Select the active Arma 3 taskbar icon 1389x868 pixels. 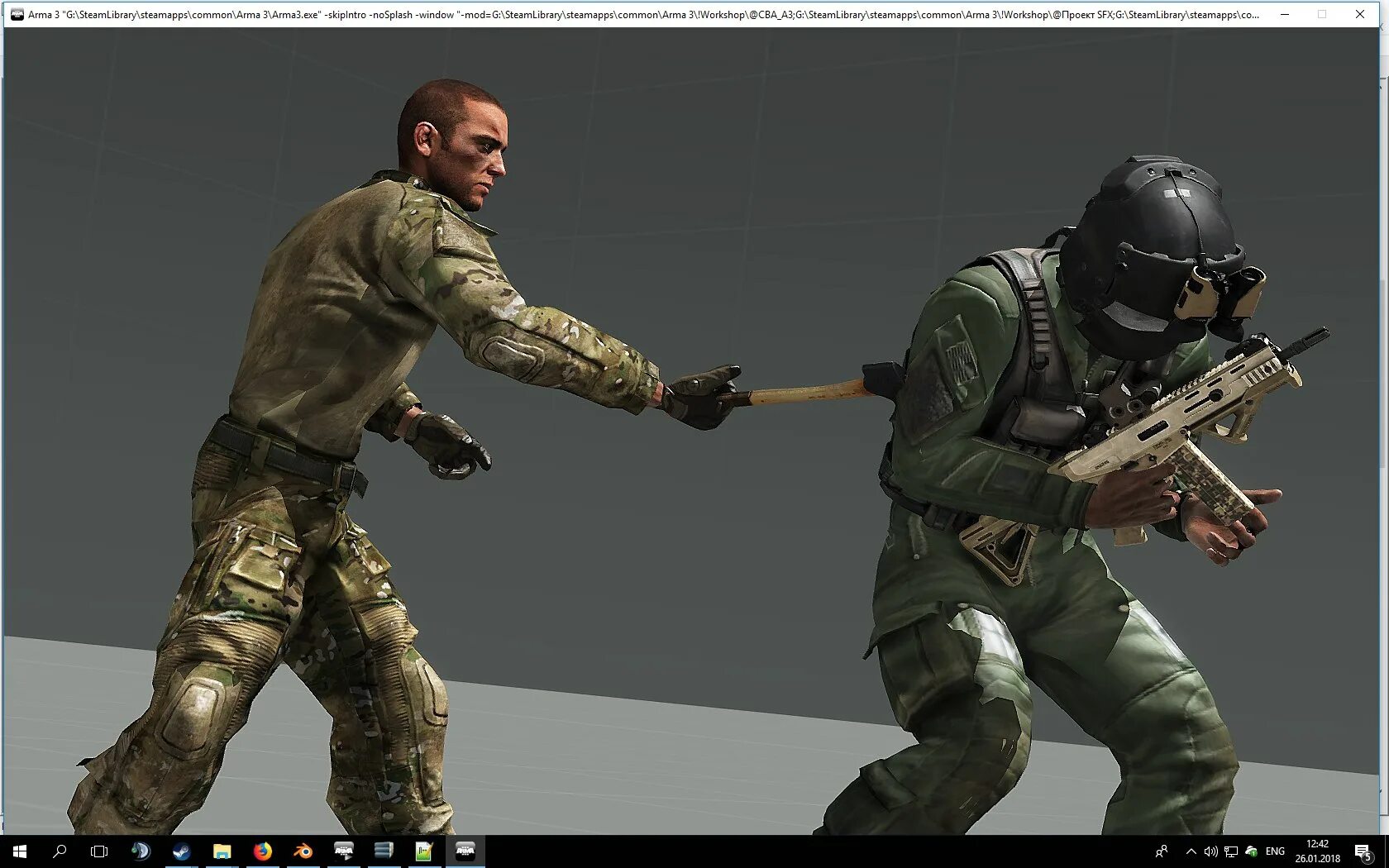point(465,851)
